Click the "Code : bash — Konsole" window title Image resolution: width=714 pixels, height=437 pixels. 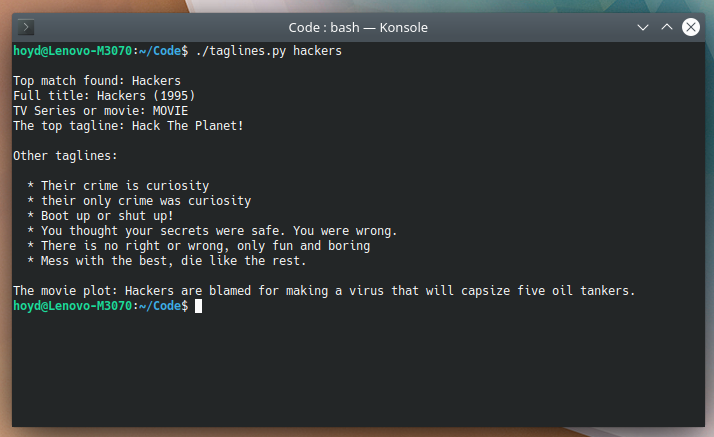(356, 28)
